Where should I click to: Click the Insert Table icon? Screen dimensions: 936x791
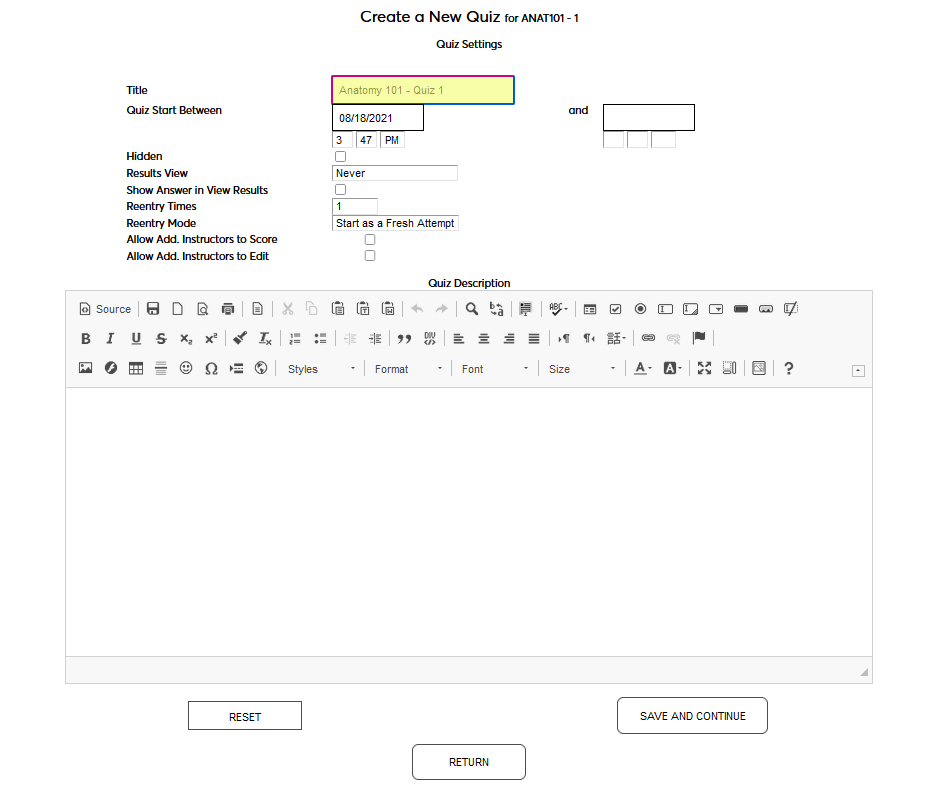tap(136, 368)
